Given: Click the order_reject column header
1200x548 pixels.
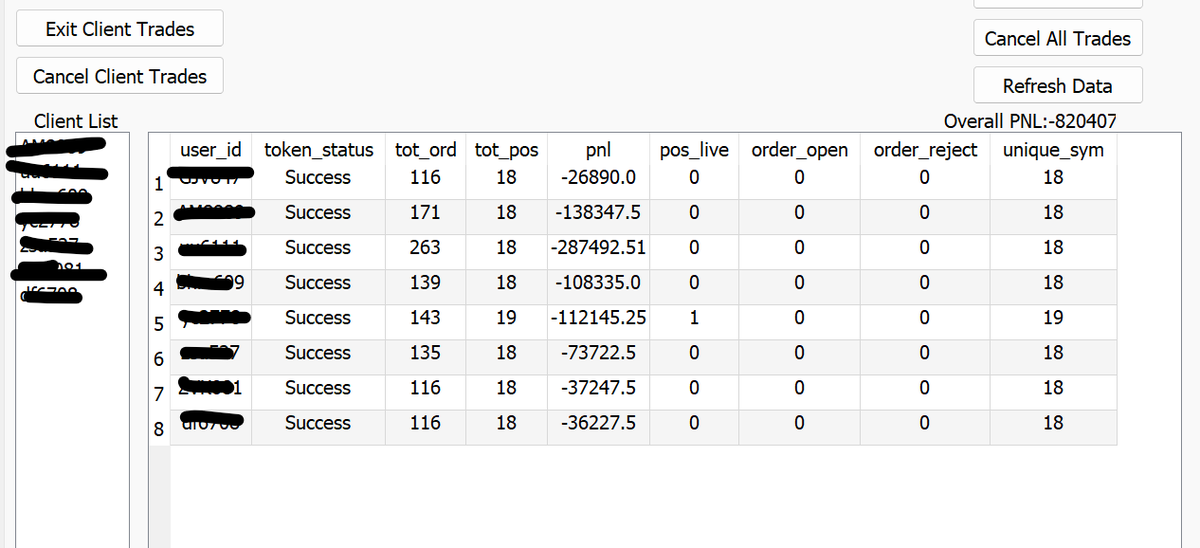Looking at the screenshot, I should (x=924, y=150).
